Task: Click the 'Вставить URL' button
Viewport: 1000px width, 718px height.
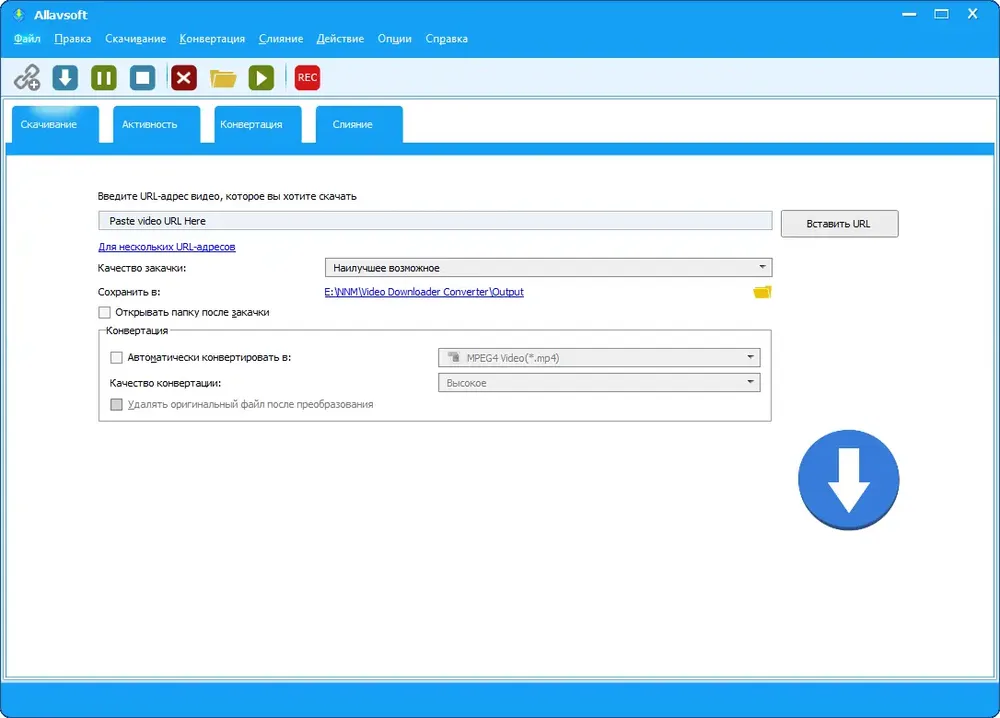Action: click(839, 224)
